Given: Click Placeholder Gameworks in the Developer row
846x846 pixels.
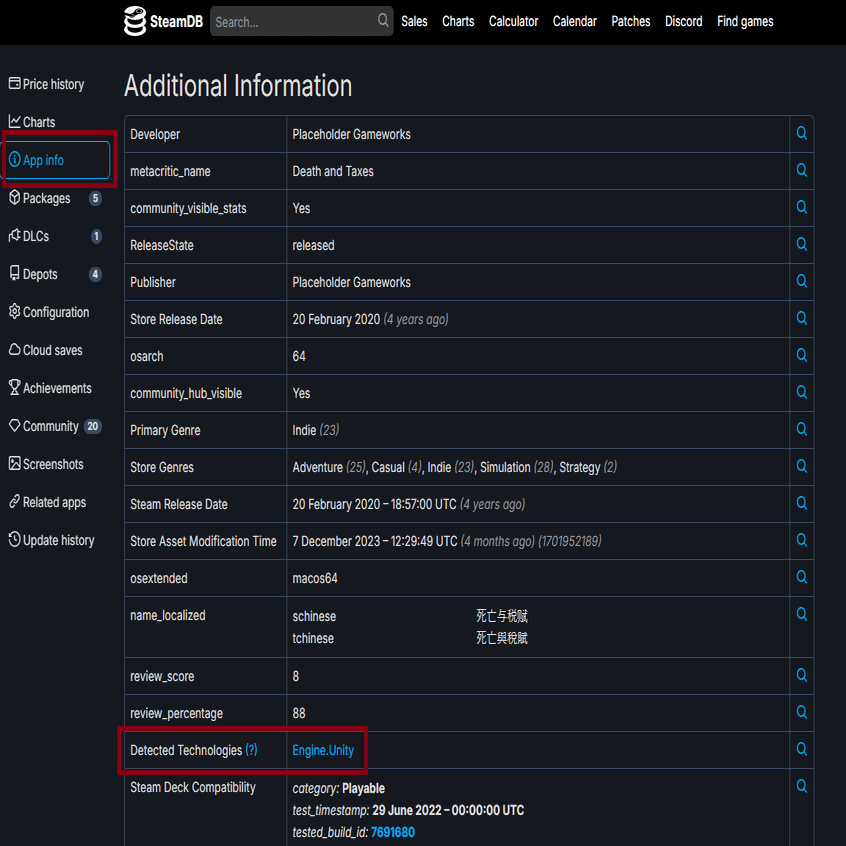Looking at the screenshot, I should coord(351,134).
